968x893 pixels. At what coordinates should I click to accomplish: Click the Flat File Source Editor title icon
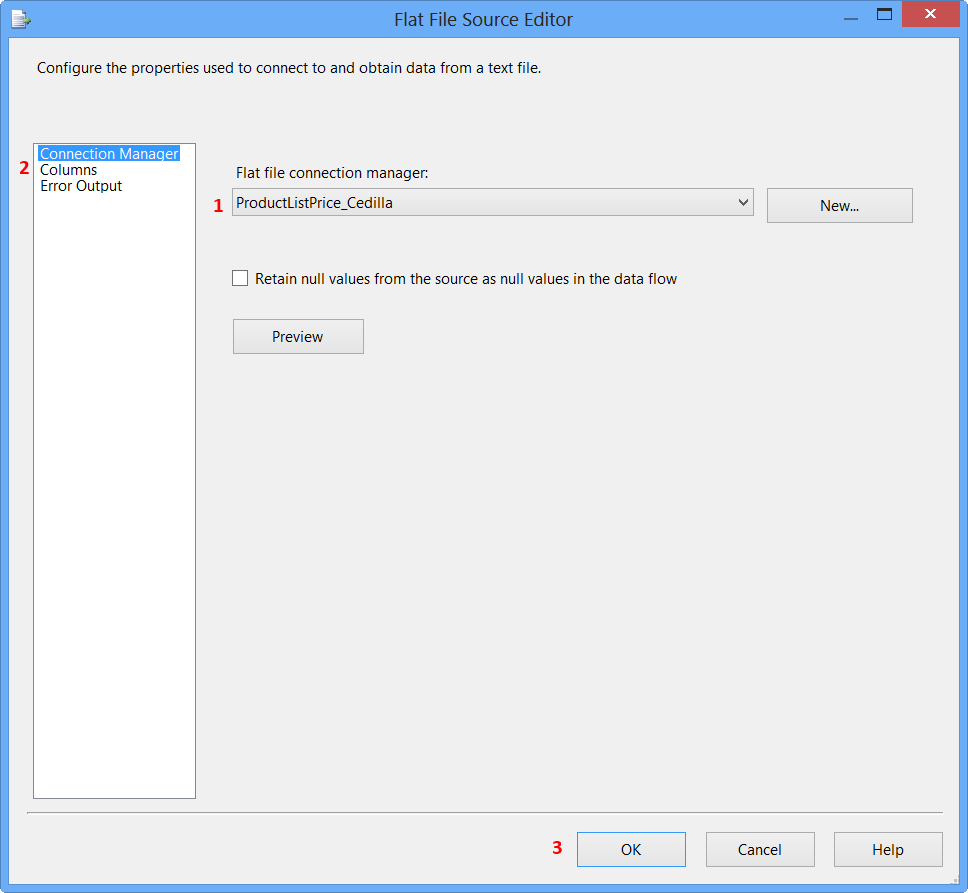(20, 19)
